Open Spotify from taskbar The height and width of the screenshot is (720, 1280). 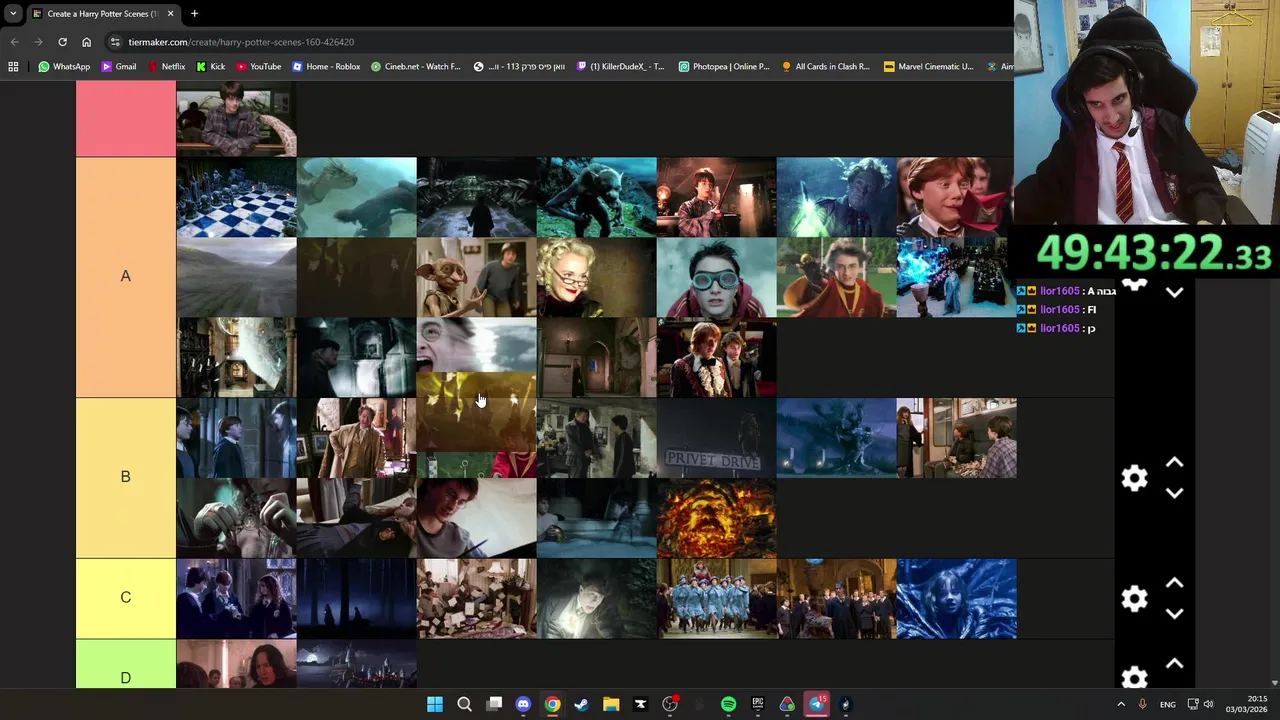point(728,704)
